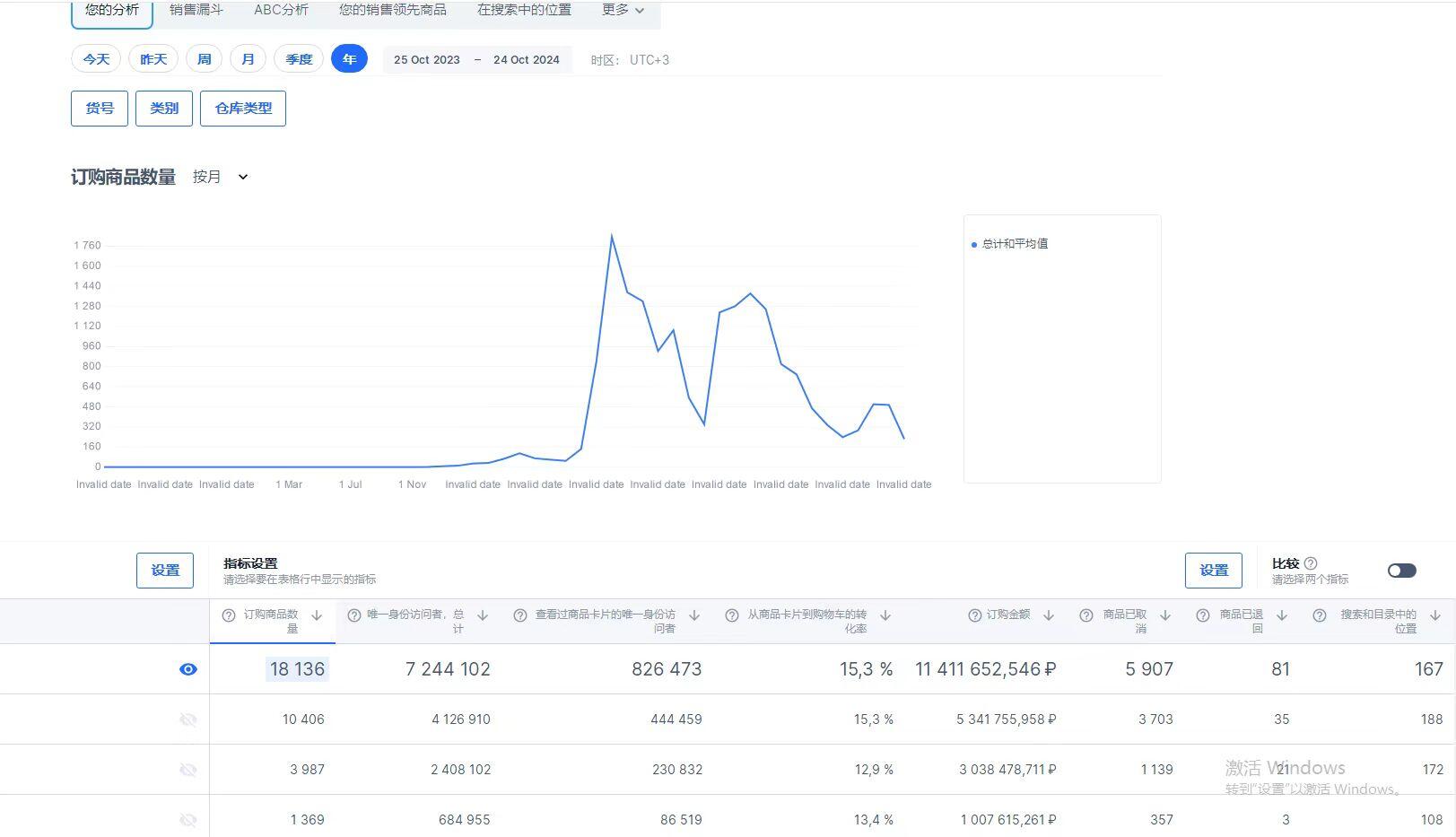The width and height of the screenshot is (1456, 837).
Task: Show the 3 987 row on chart
Action: pos(188,770)
